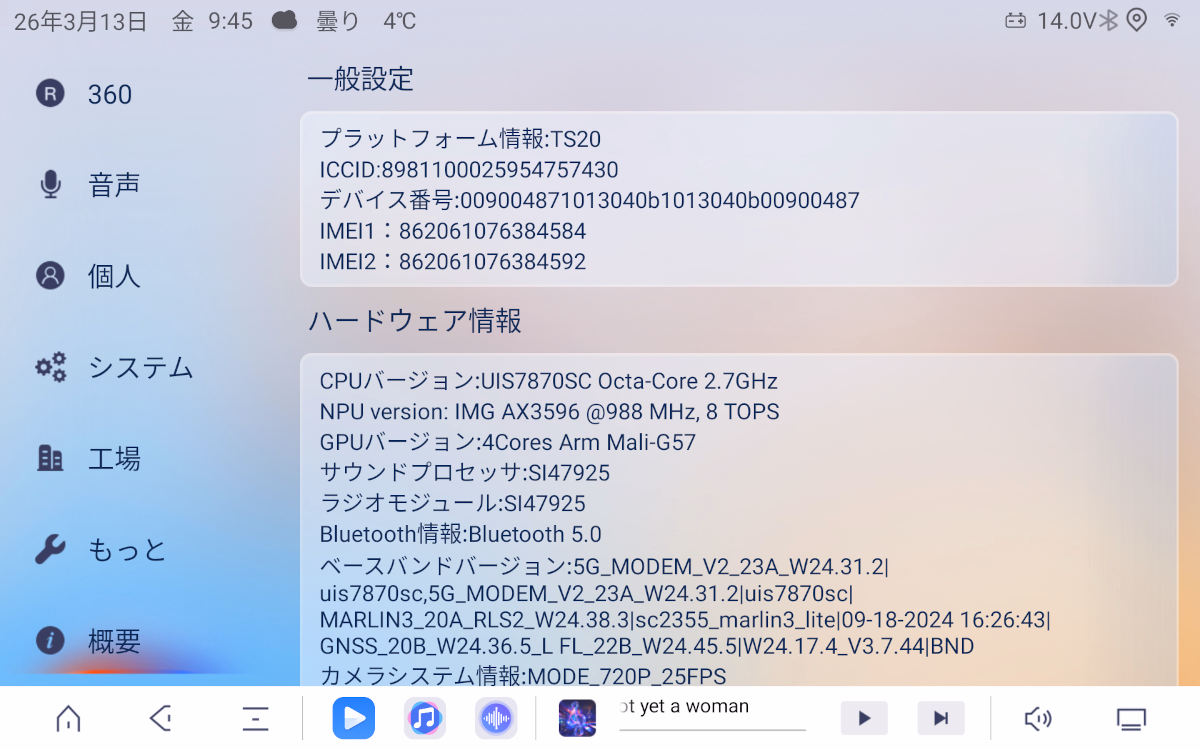Open the navigation drawer via hamburger icon
The height and width of the screenshot is (750, 1200).
(x=254, y=718)
